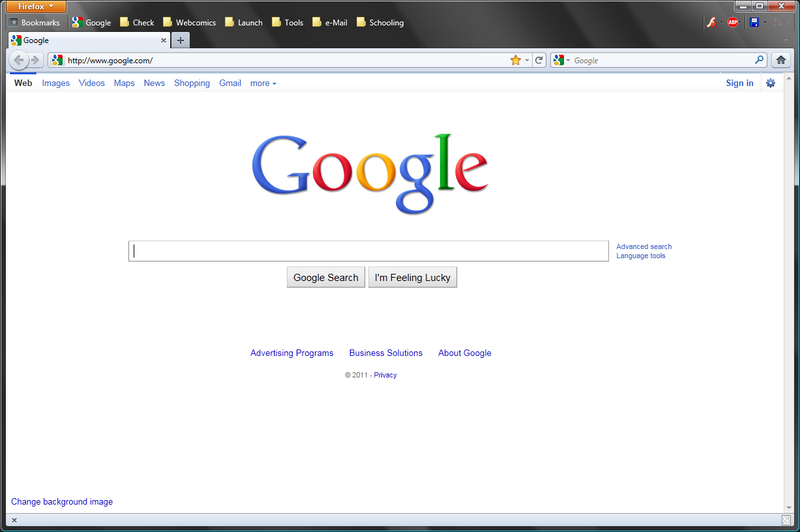This screenshot has height=532, width=800.
Task: Open the News link
Action: pos(154,83)
